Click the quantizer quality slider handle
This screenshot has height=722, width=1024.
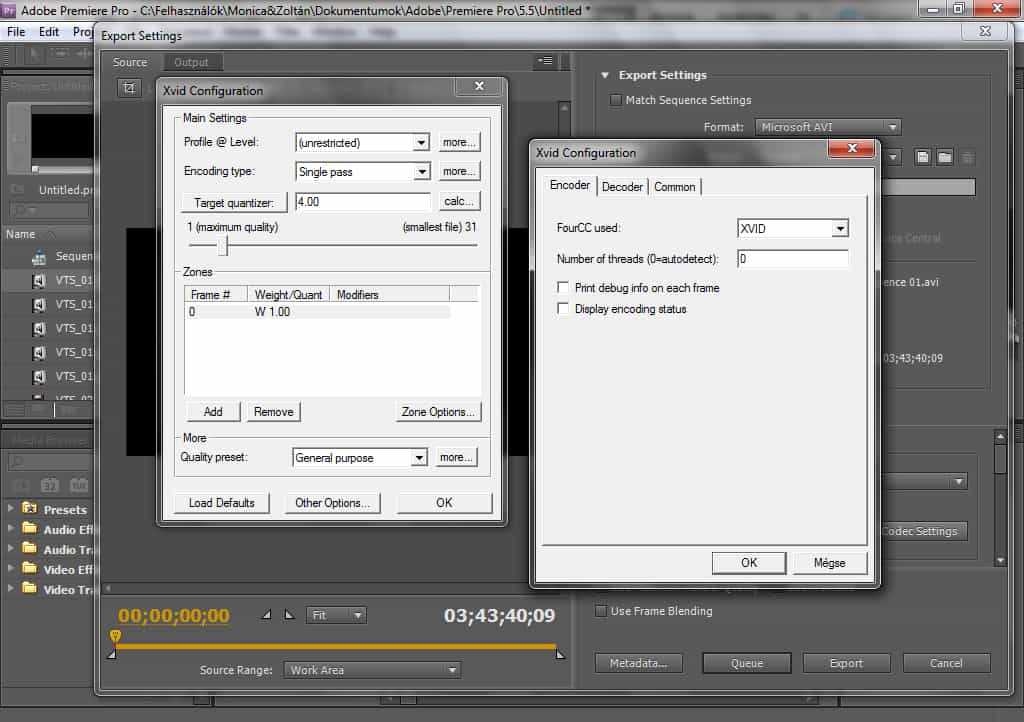[225, 245]
